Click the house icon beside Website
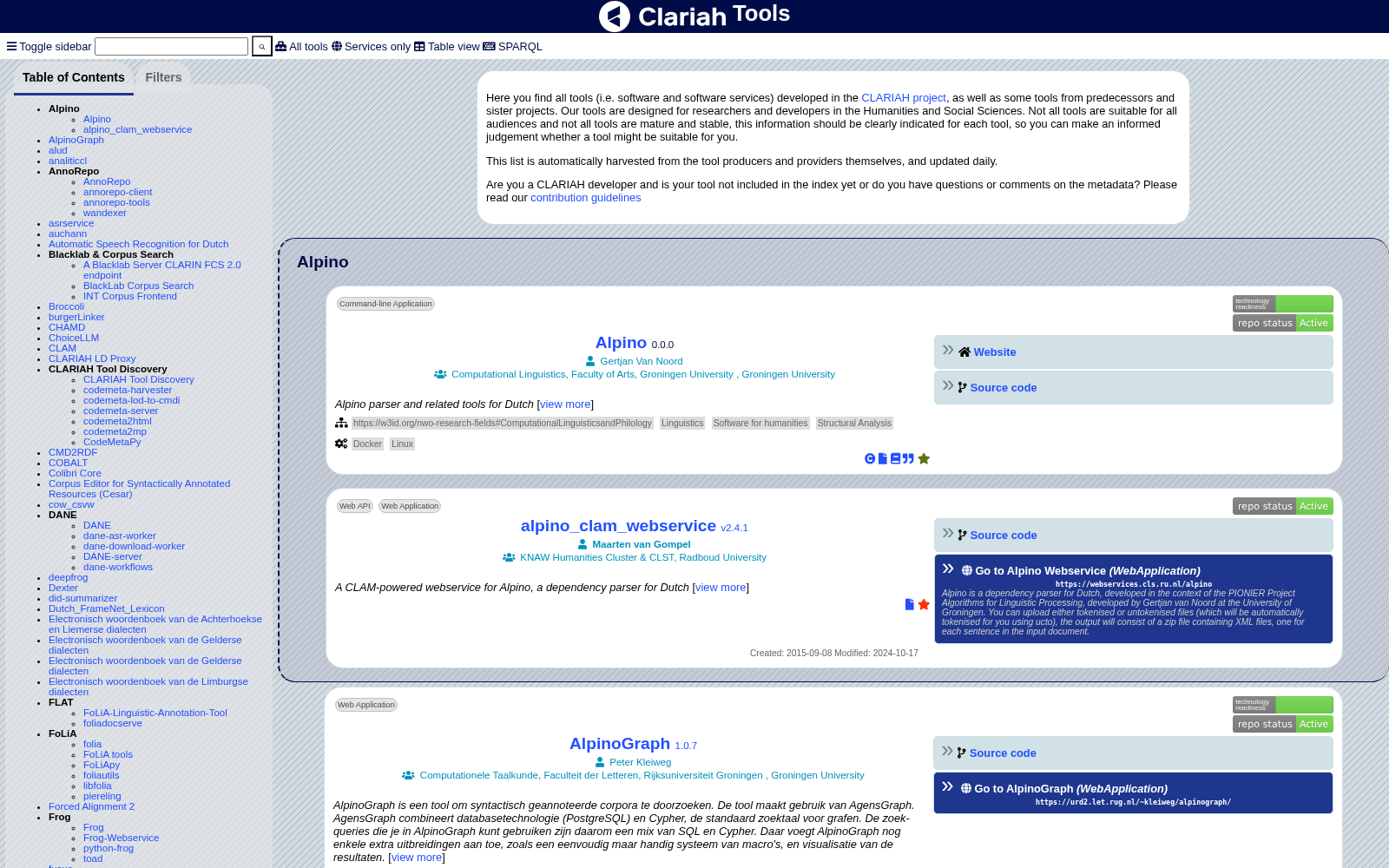The image size is (1389, 868). 964,352
